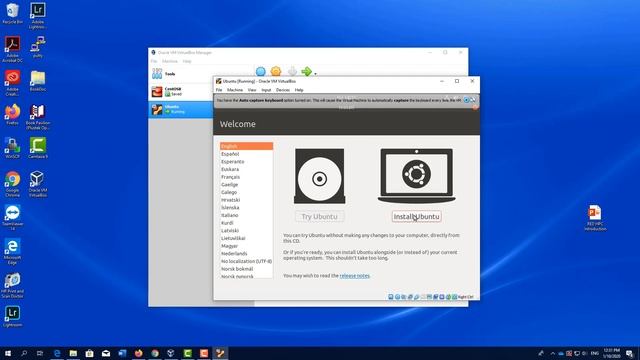Select Ubuntu running VM in Manager list
The width and height of the screenshot is (640, 360).
tap(181, 109)
